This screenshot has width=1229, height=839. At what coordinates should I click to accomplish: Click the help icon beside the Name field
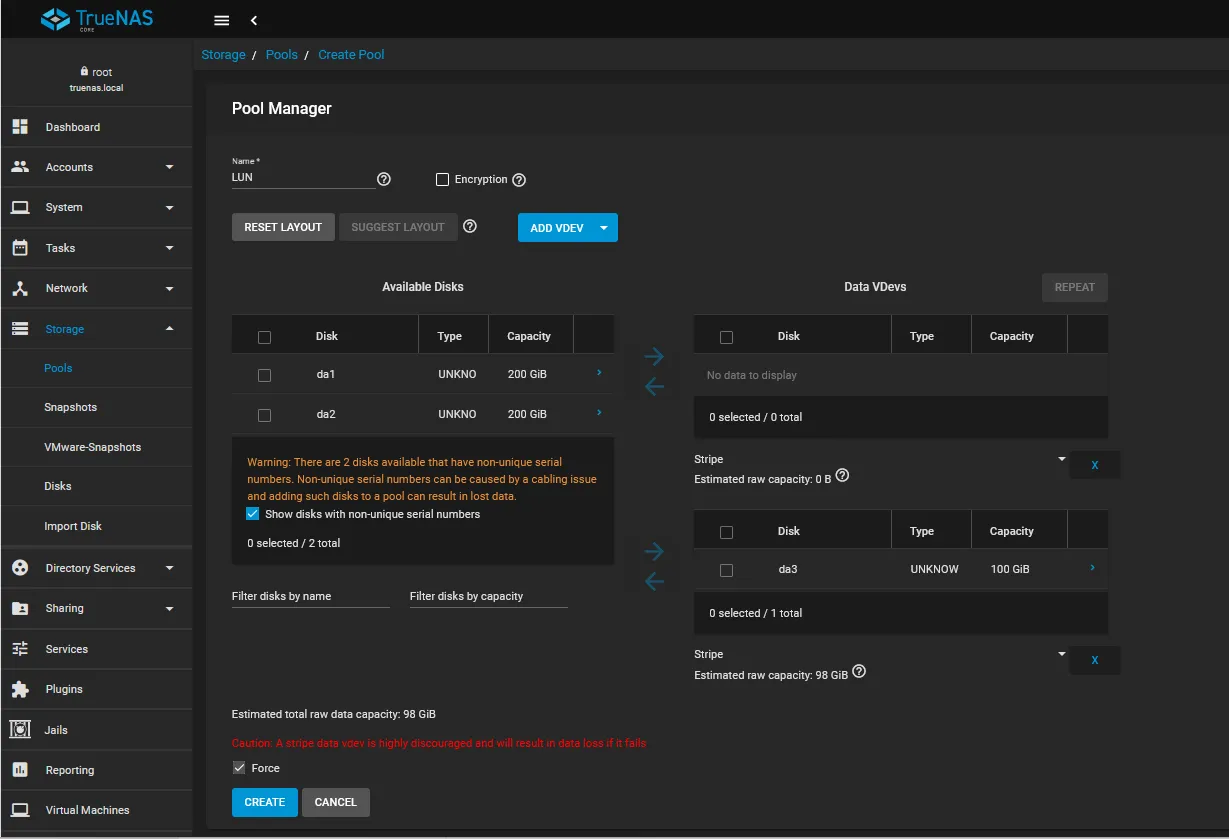384,180
